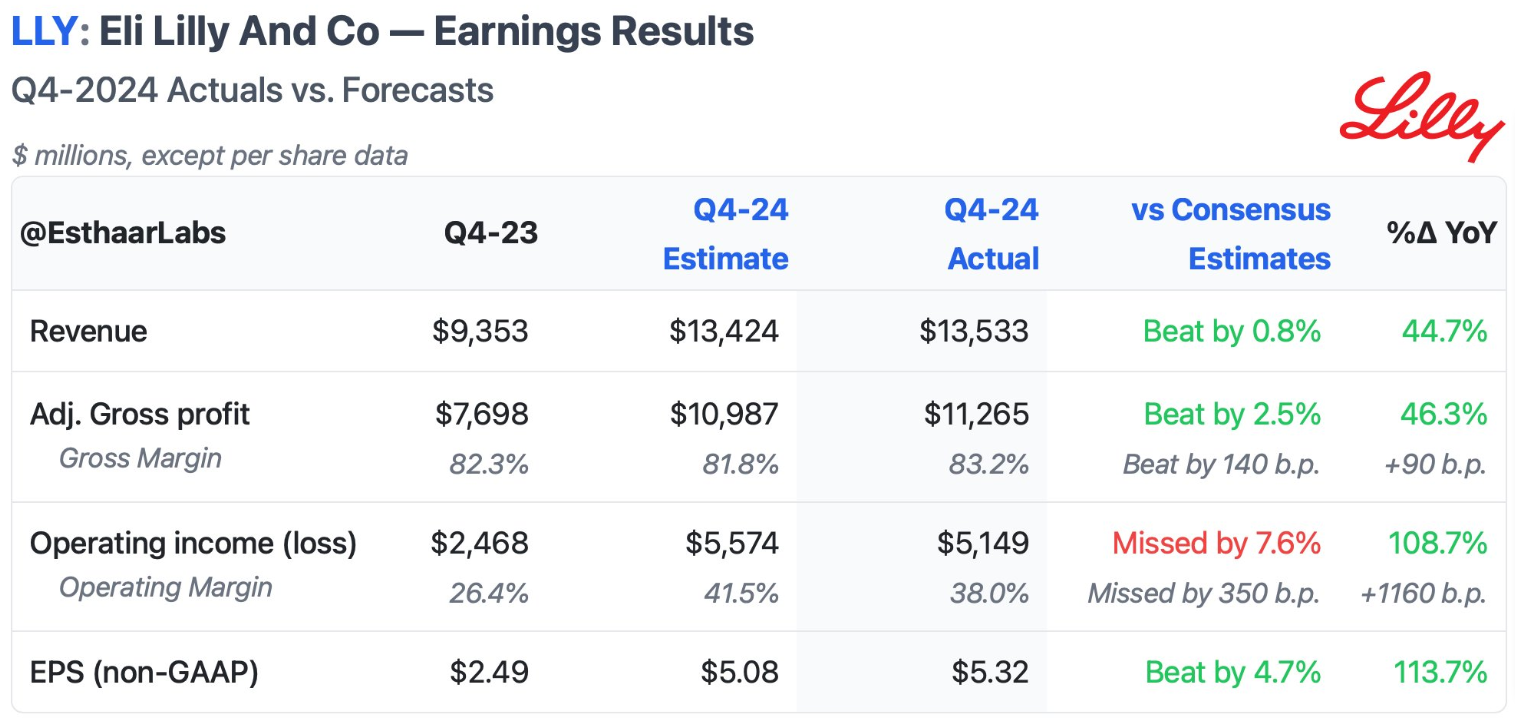Select the Q4-23 column header

pyautogui.click(x=491, y=234)
